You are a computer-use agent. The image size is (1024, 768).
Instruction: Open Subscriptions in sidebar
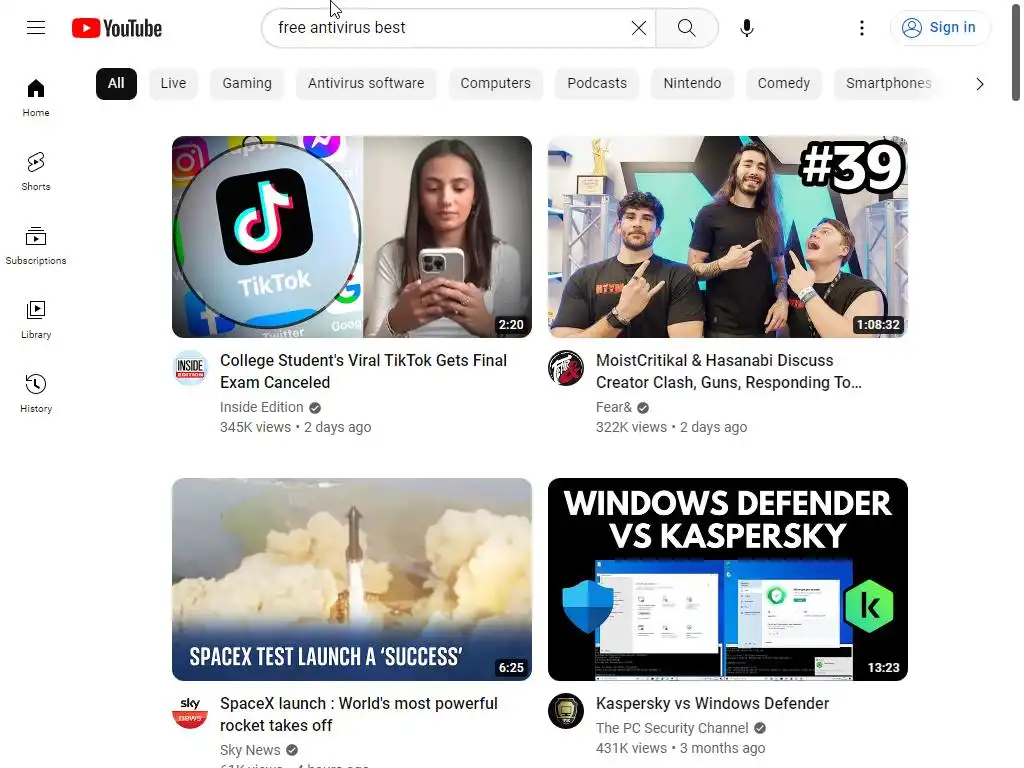tap(36, 246)
